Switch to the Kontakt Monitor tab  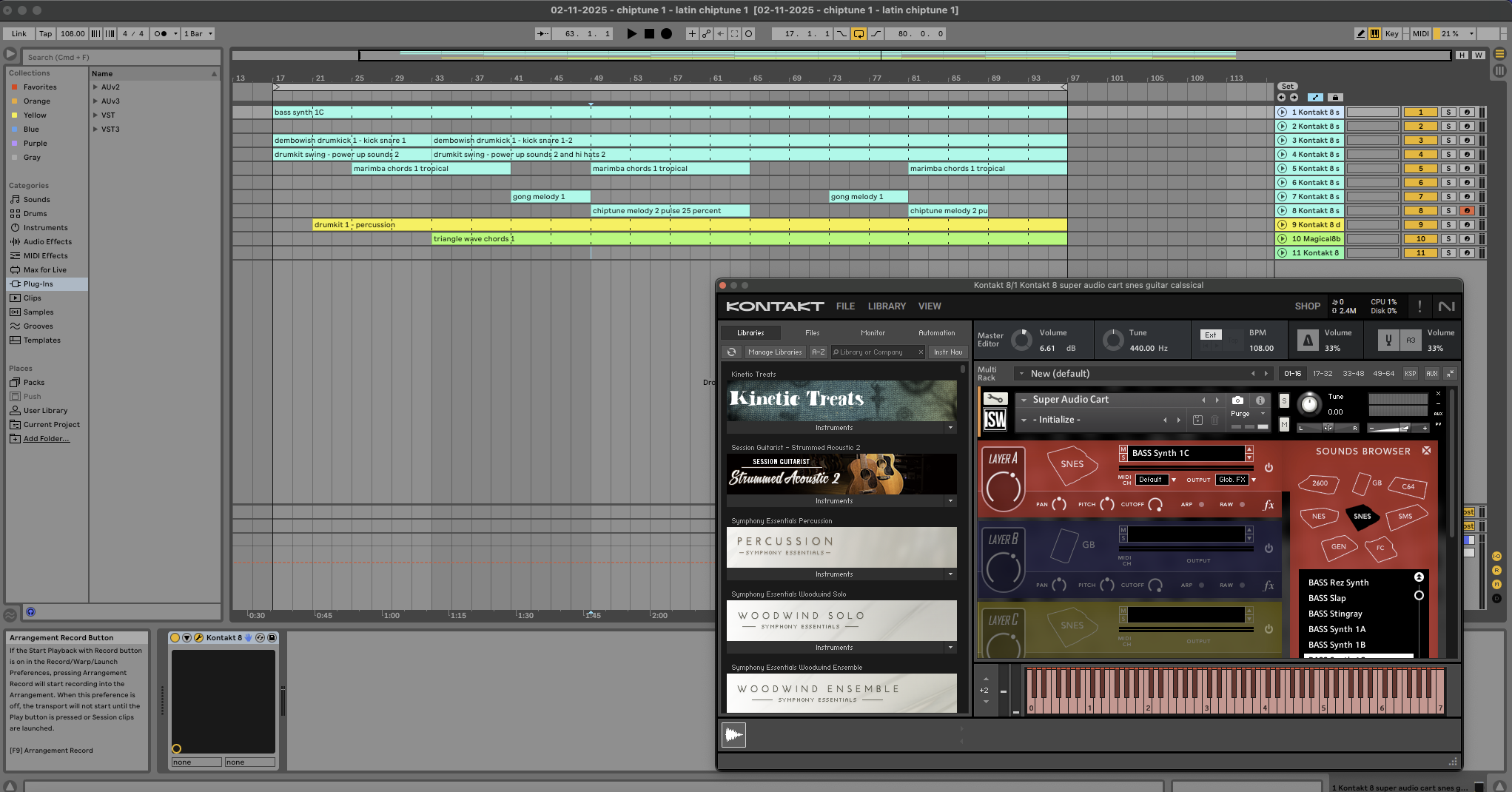pyautogui.click(x=873, y=333)
